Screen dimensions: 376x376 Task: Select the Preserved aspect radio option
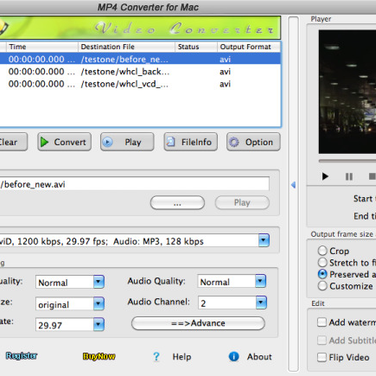pyautogui.click(x=322, y=274)
